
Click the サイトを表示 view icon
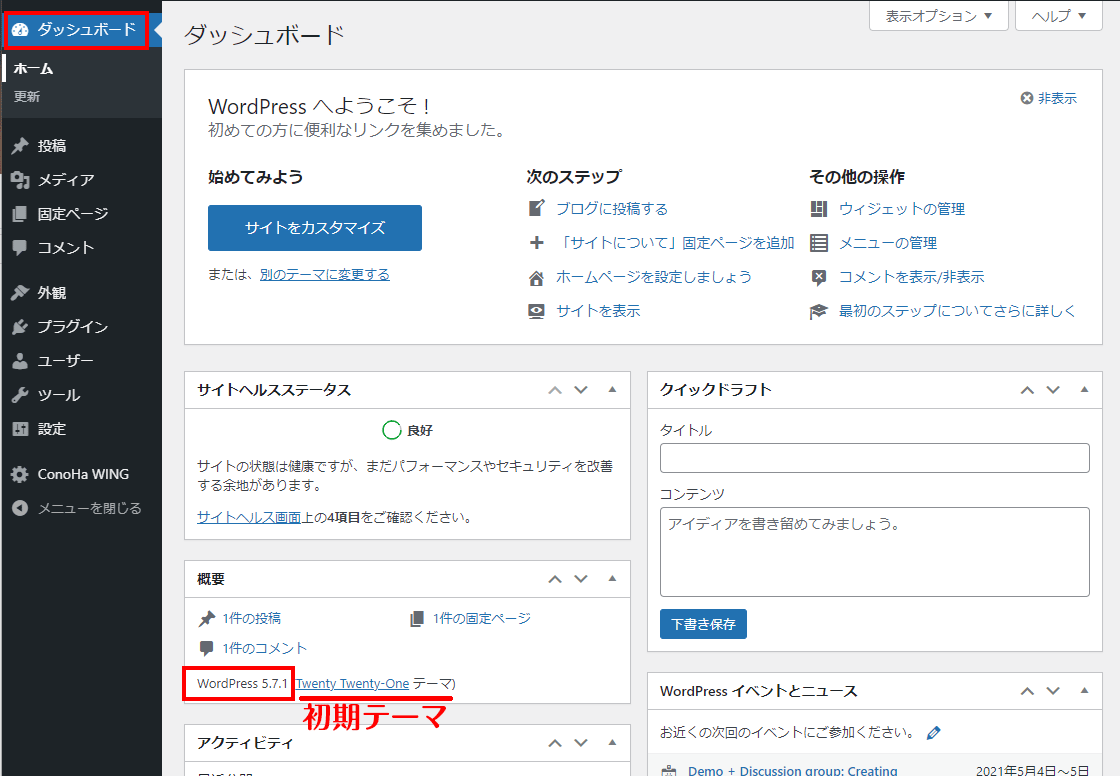[x=536, y=311]
